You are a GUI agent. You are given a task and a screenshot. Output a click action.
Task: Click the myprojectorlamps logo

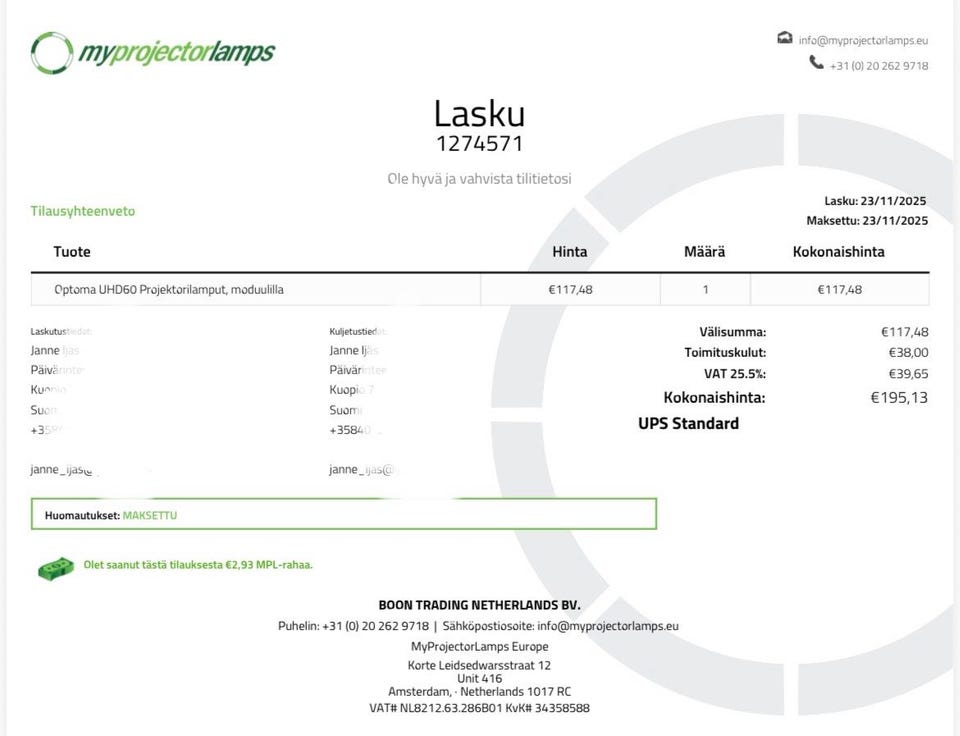[x=152, y=53]
